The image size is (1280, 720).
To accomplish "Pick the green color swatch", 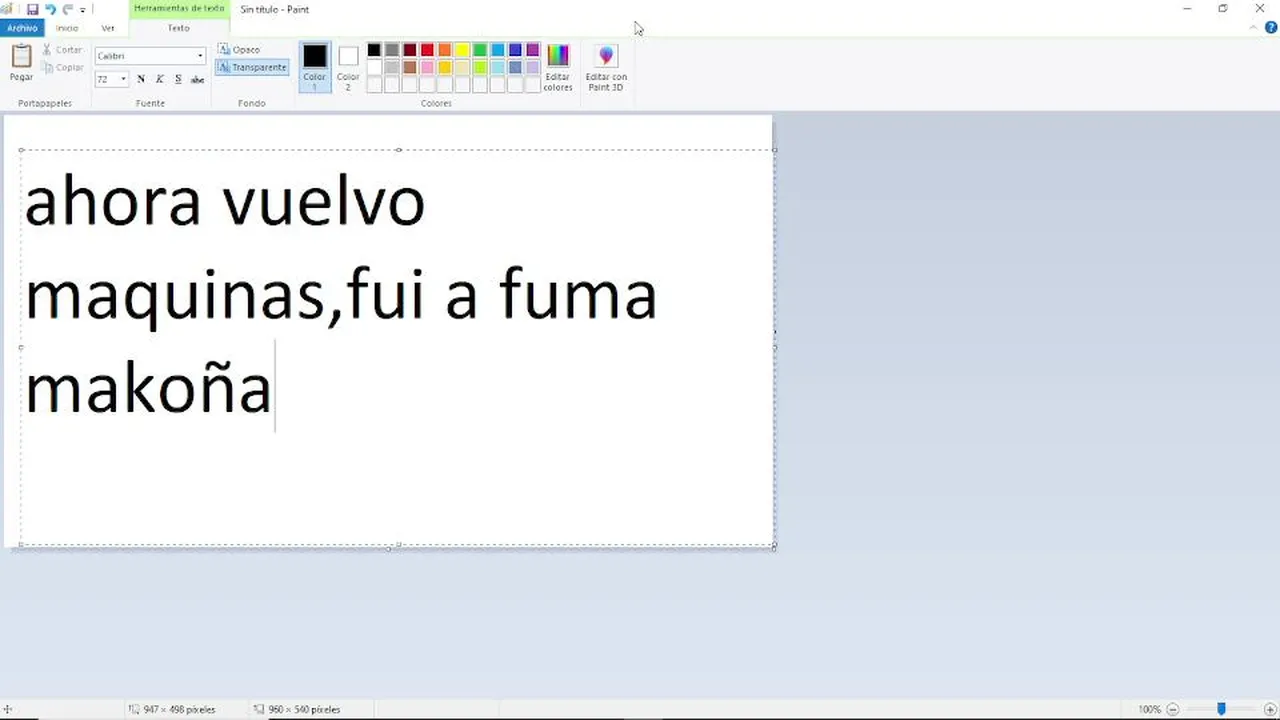I will [x=480, y=50].
